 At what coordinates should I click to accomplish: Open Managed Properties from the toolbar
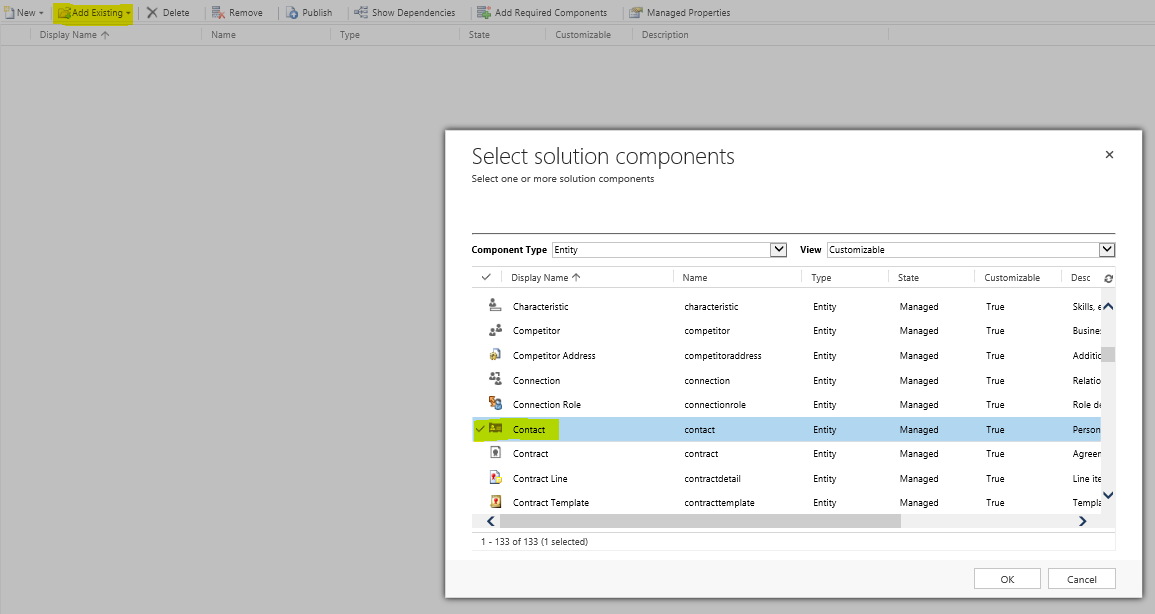[x=679, y=12]
